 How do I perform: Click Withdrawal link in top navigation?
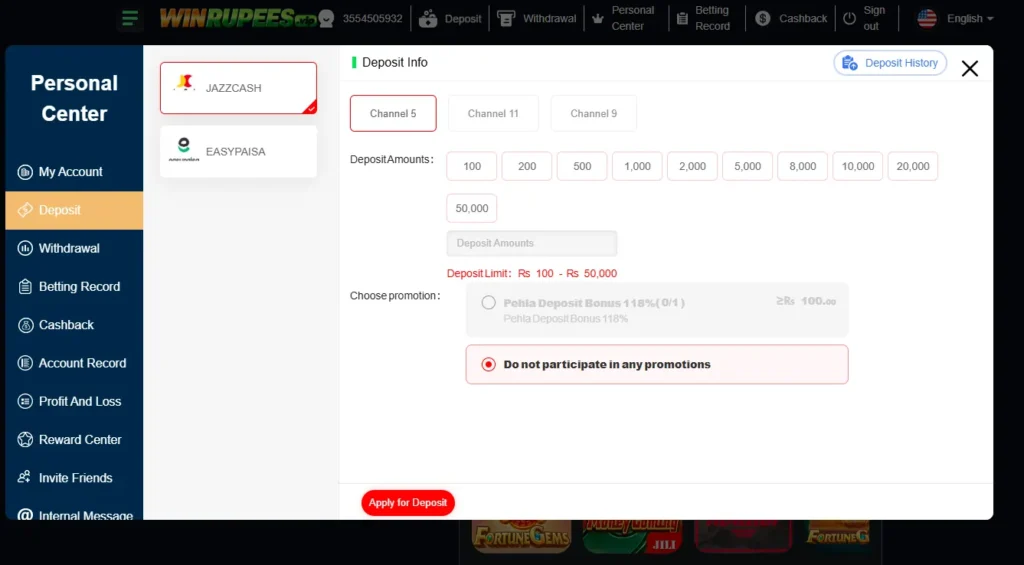coord(549,18)
